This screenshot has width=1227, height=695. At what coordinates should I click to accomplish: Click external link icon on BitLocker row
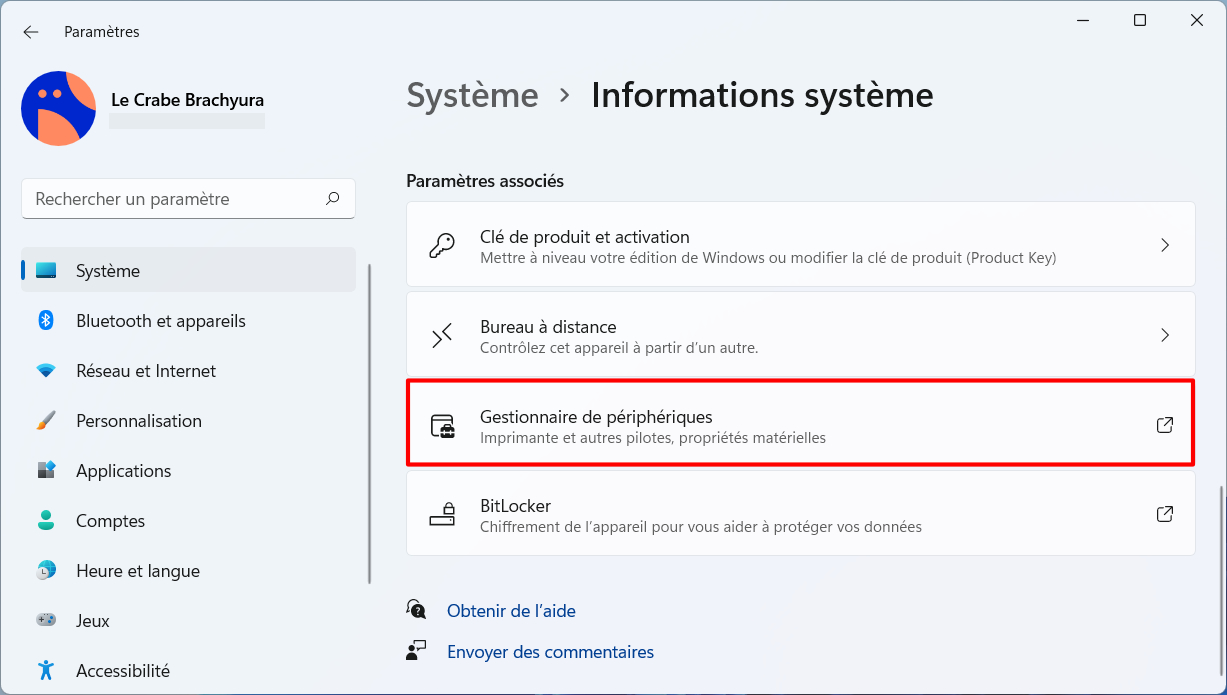[x=1165, y=514]
